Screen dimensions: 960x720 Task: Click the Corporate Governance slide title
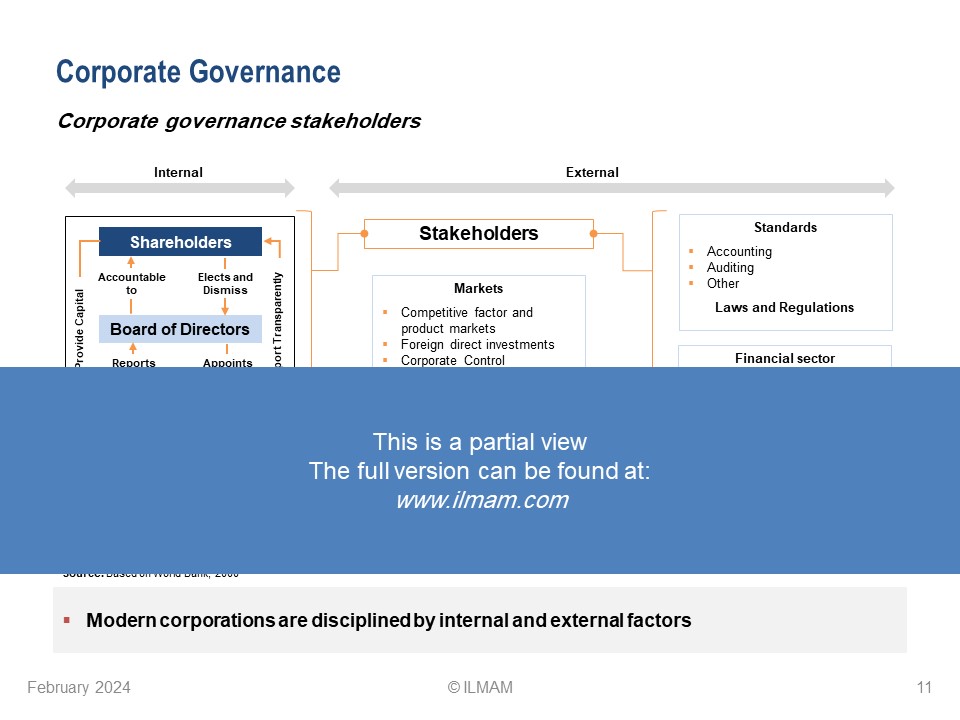[198, 73]
